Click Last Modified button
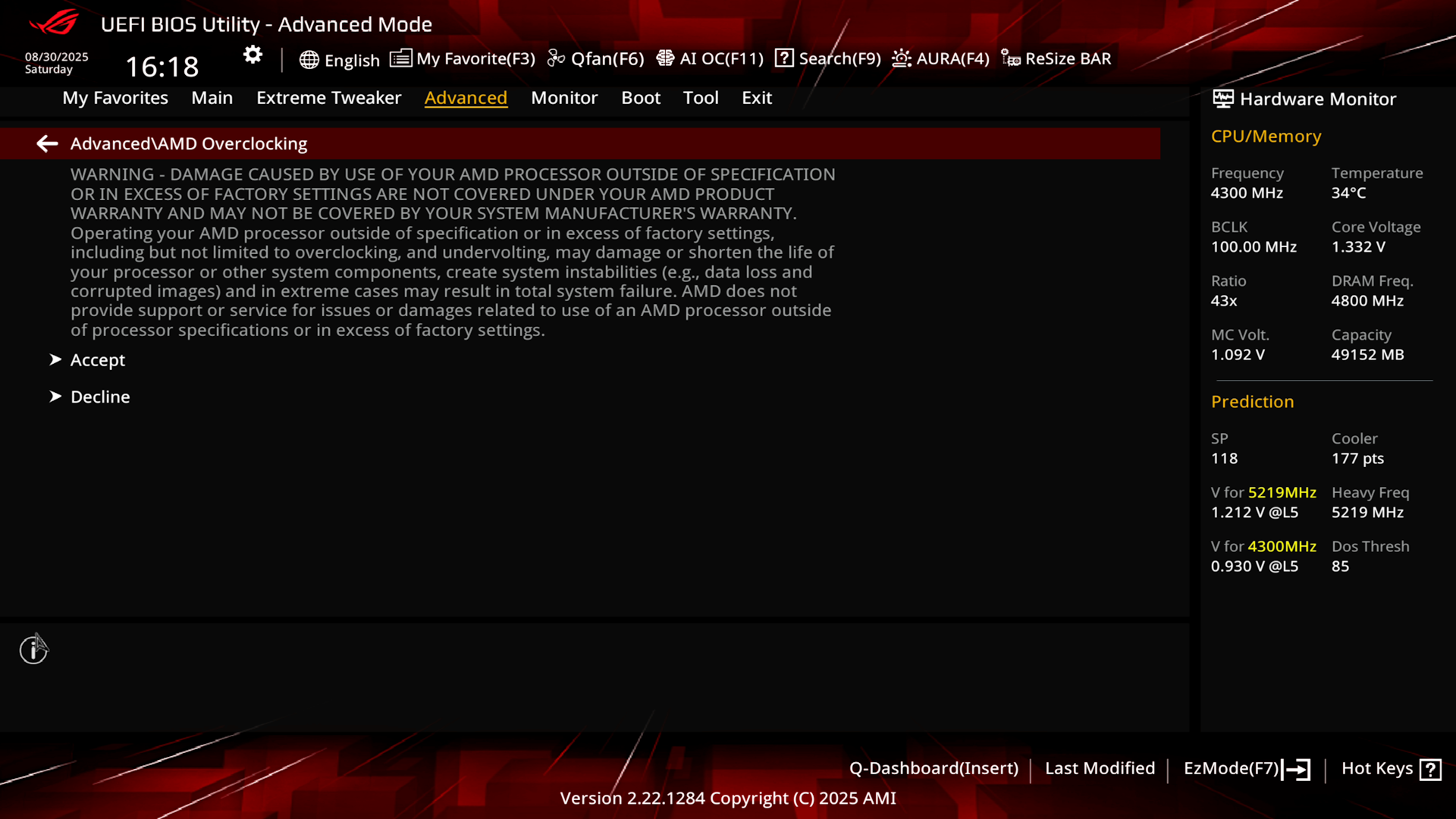Screen dimensions: 1456x819 1100,768
